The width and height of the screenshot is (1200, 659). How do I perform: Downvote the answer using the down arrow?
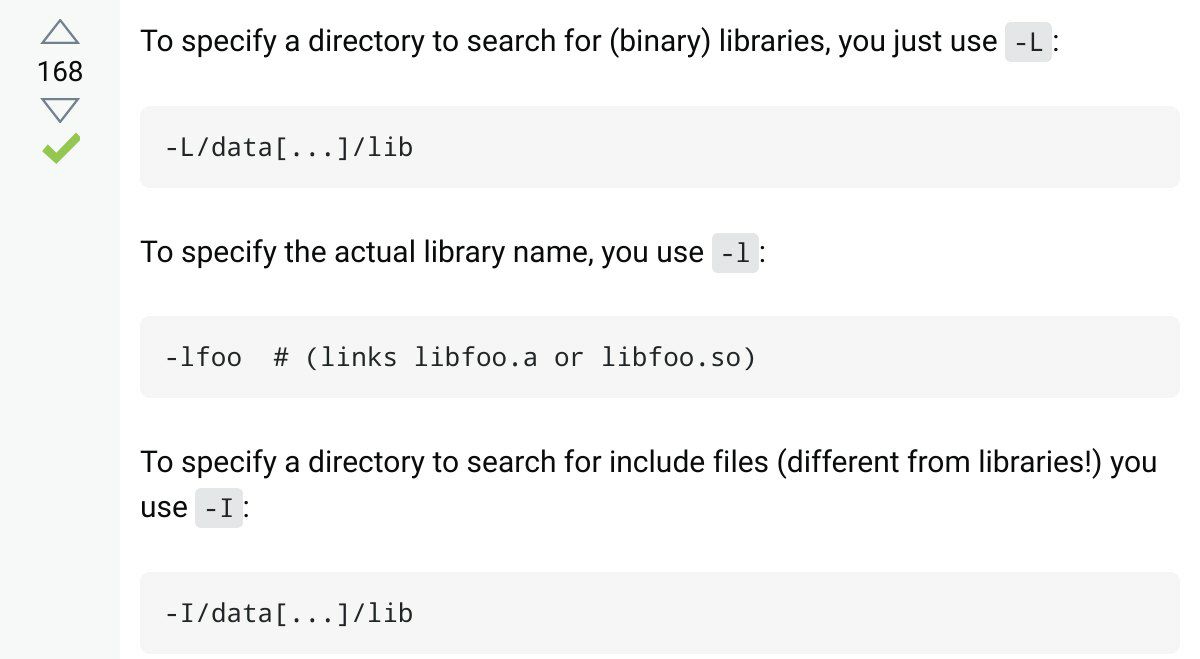coord(60,110)
